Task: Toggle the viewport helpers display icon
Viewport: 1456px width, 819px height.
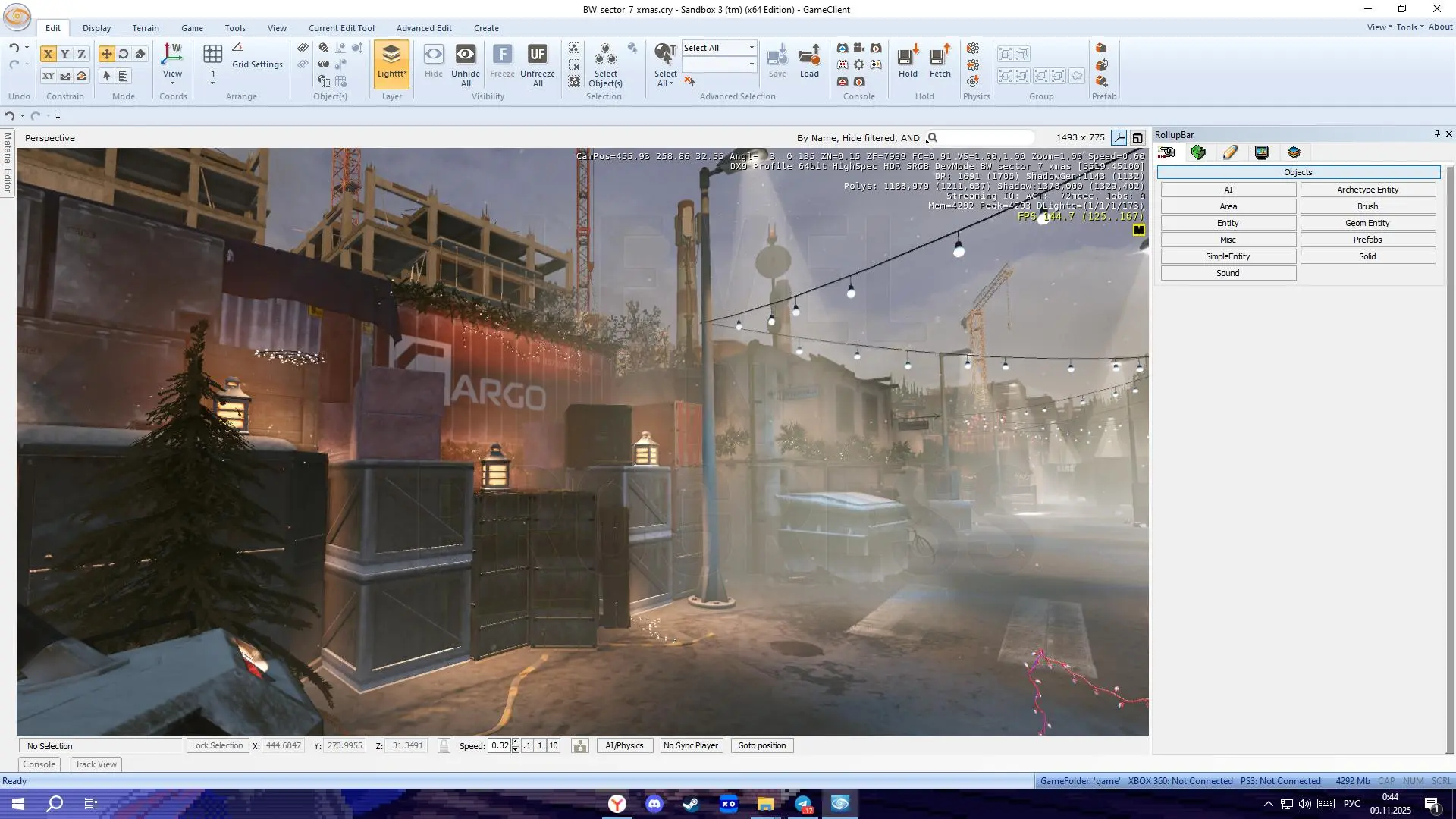Action: pyautogui.click(x=1119, y=138)
